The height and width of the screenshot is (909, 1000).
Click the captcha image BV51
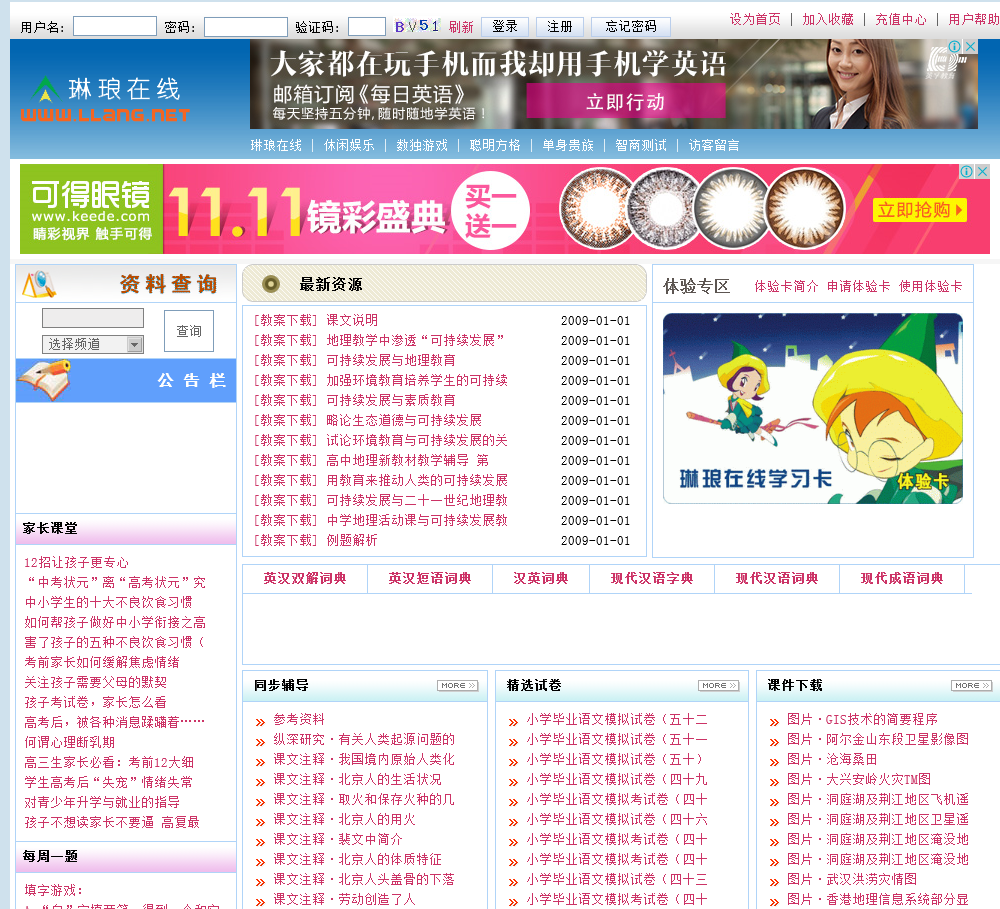coord(416,26)
